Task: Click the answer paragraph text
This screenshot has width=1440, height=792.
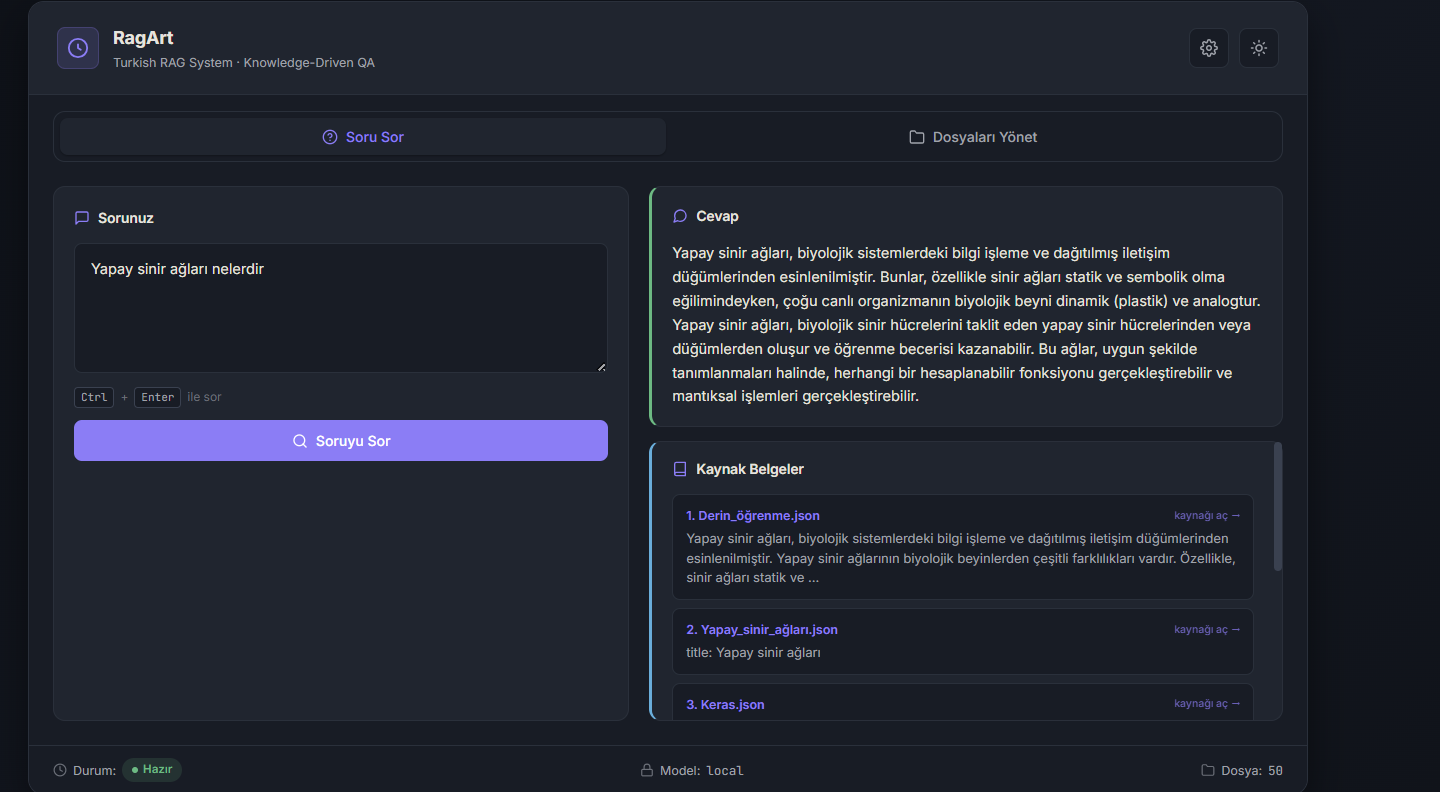Action: [966, 325]
